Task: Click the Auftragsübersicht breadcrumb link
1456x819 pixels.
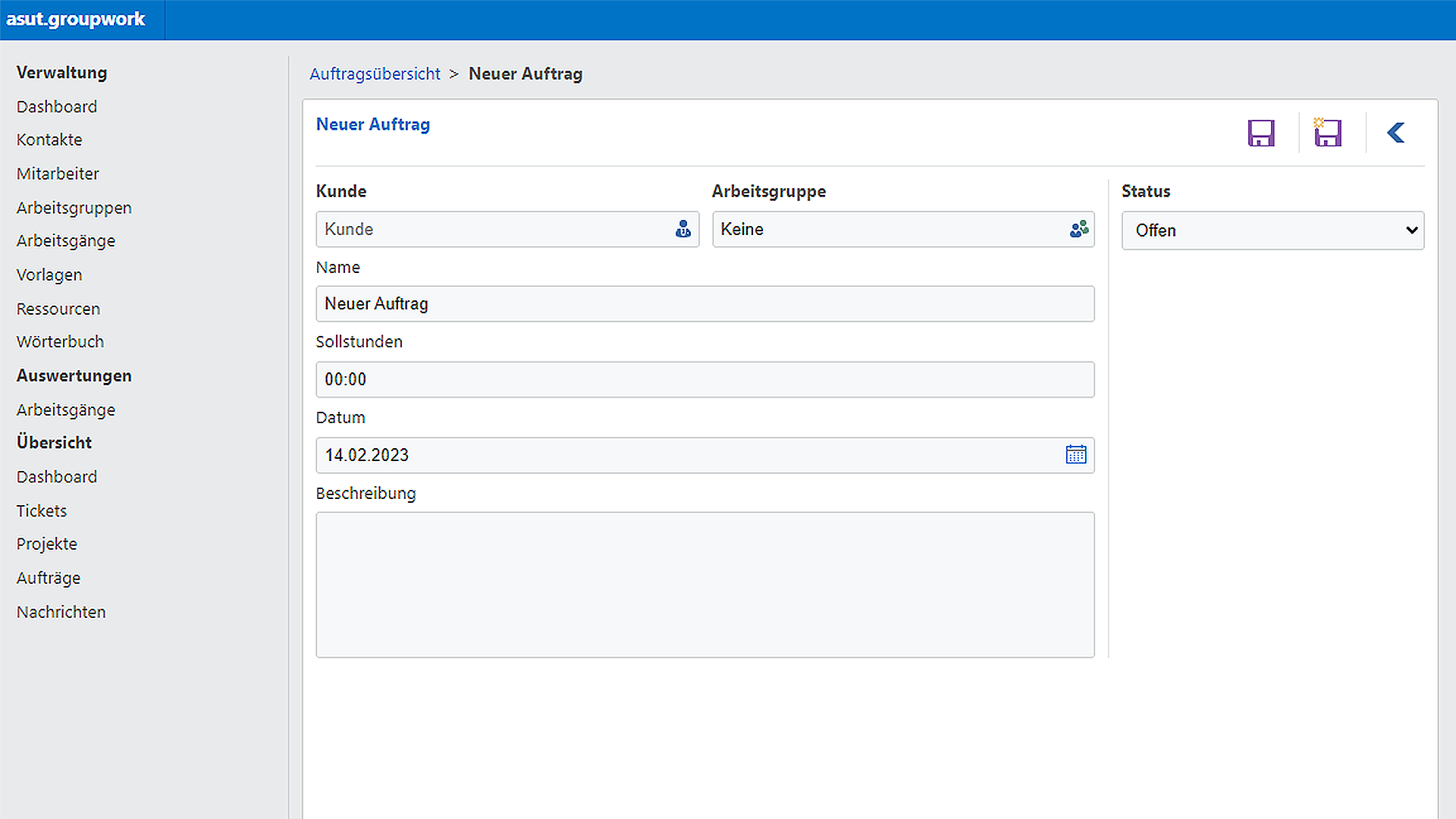Action: click(375, 74)
